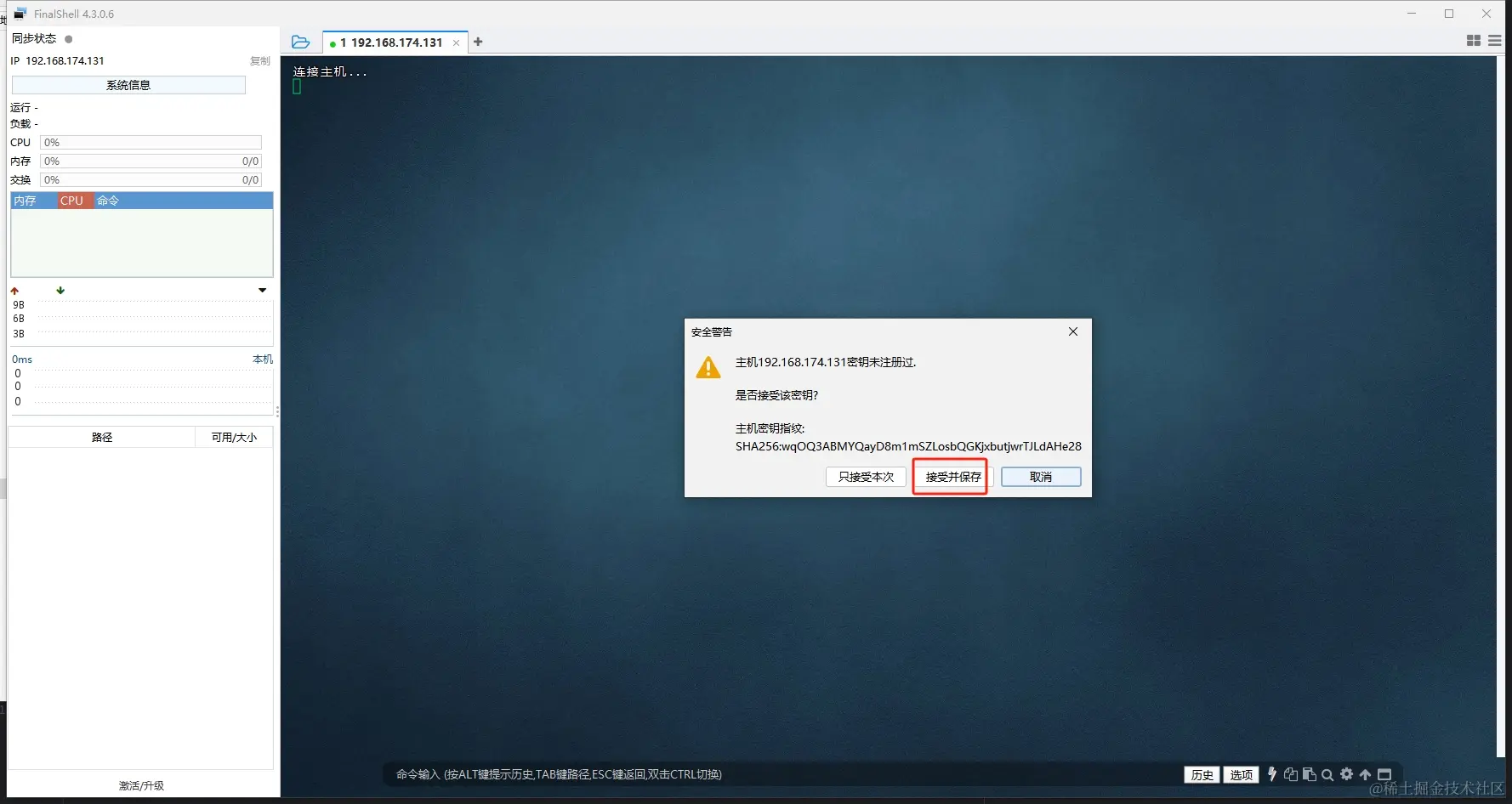This screenshot has height=804, width=1512.
Task: Click the warning triangle icon in dialog
Action: pos(708,367)
